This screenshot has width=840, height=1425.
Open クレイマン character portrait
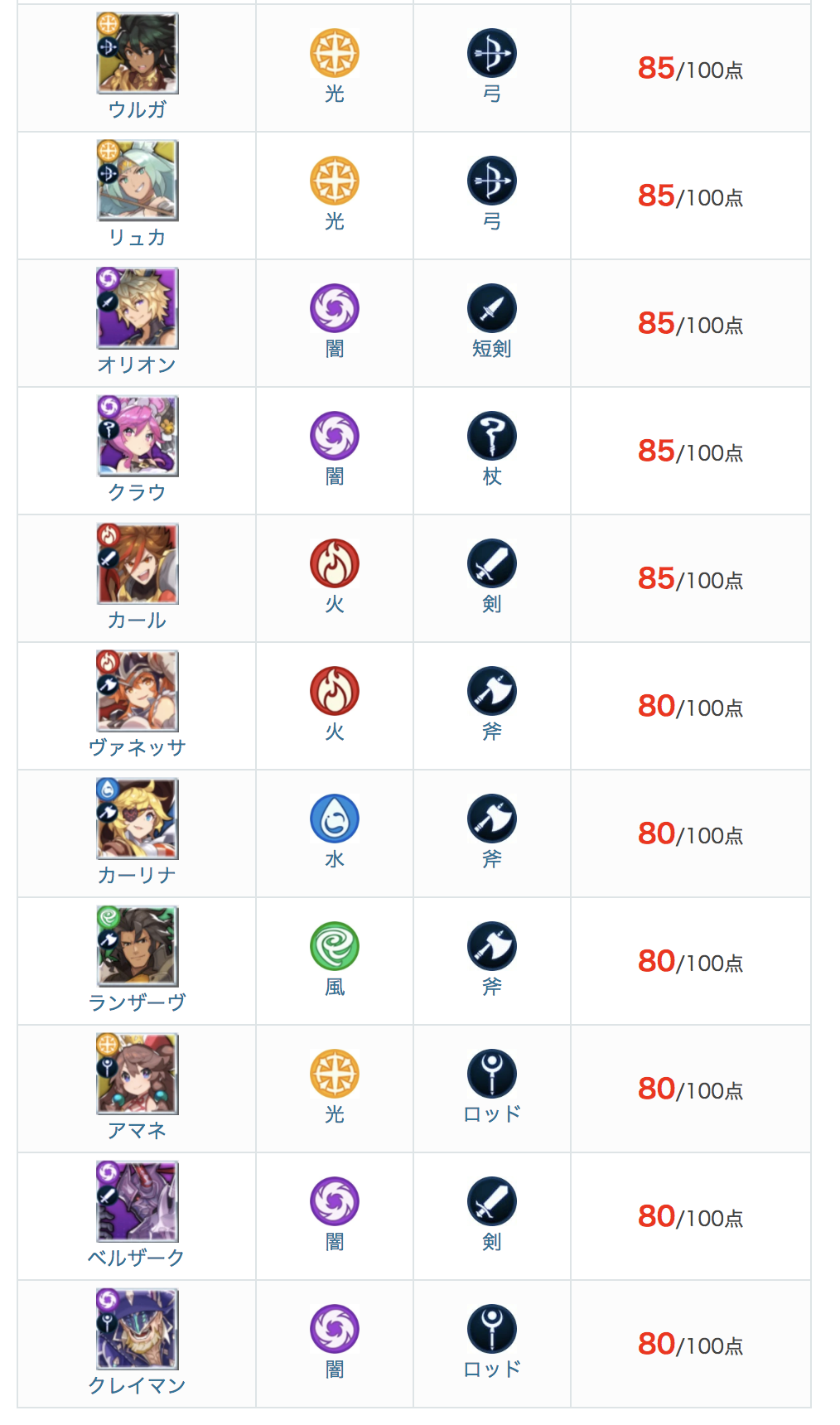point(137,1329)
